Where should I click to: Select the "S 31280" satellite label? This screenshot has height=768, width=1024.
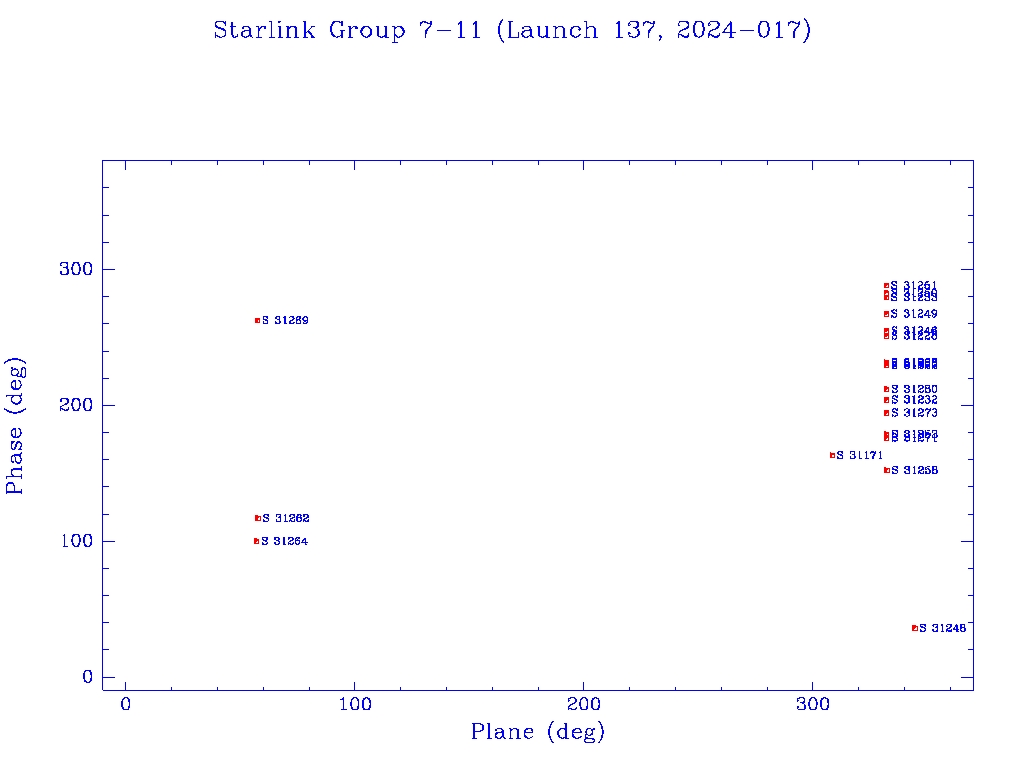[914, 389]
